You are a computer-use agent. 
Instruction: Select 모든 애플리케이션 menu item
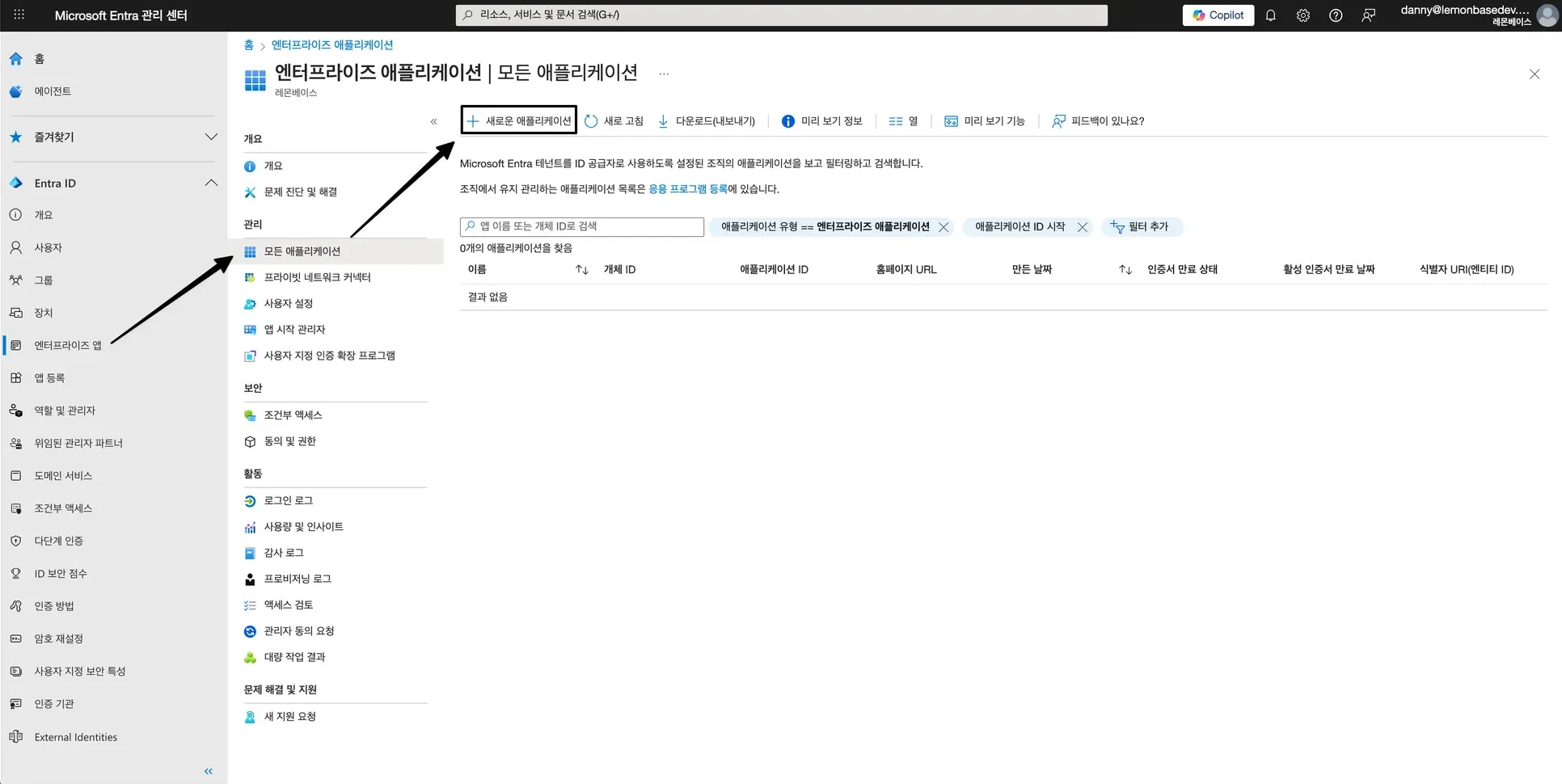coord(302,251)
